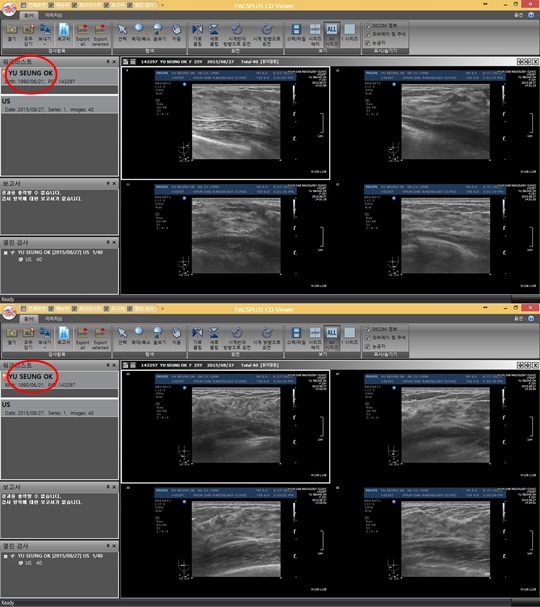Toggle the DICOM 정보 checkbox in upper window

[367, 26]
